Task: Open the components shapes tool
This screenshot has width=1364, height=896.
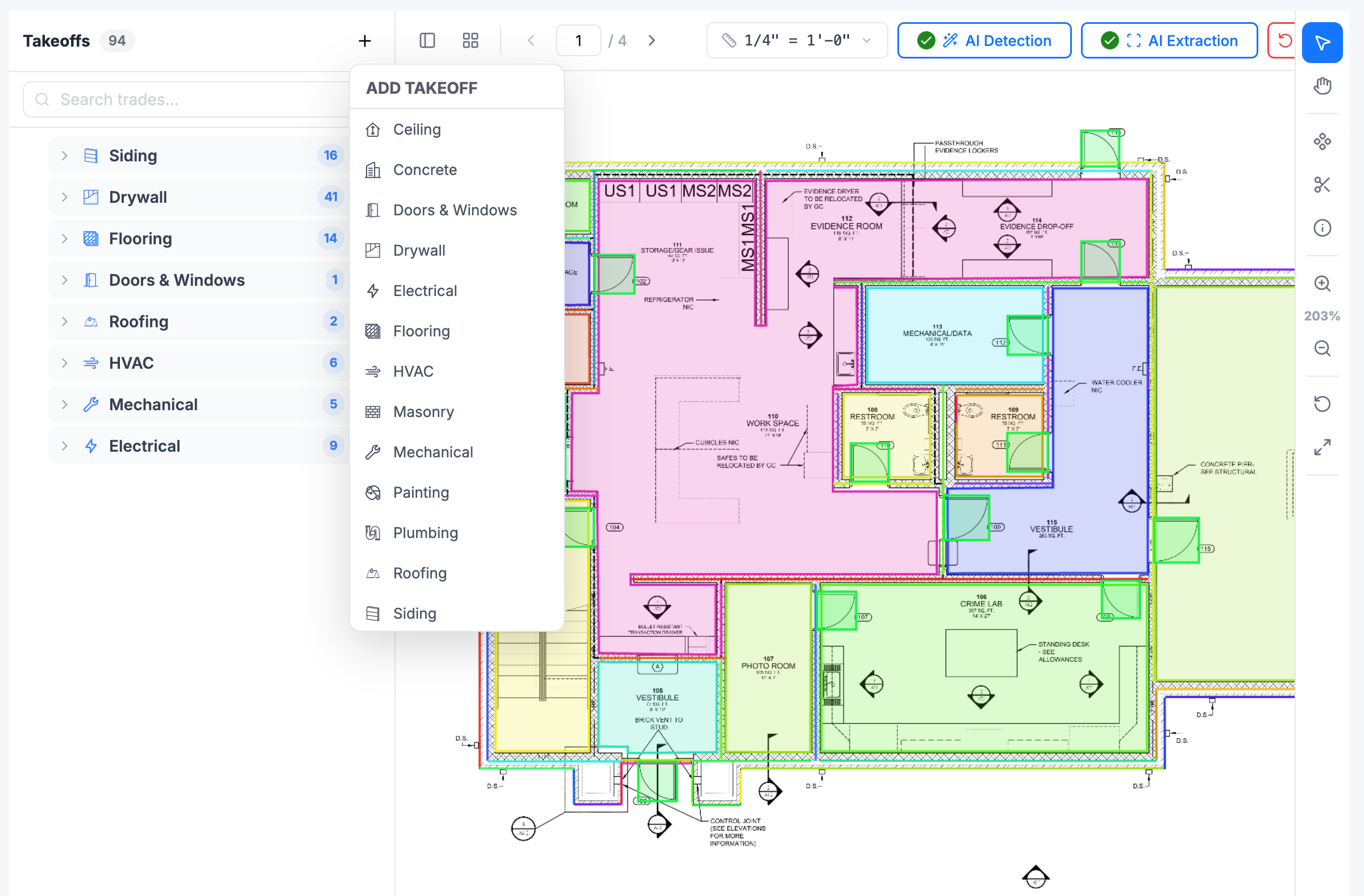Action: coord(1322,141)
